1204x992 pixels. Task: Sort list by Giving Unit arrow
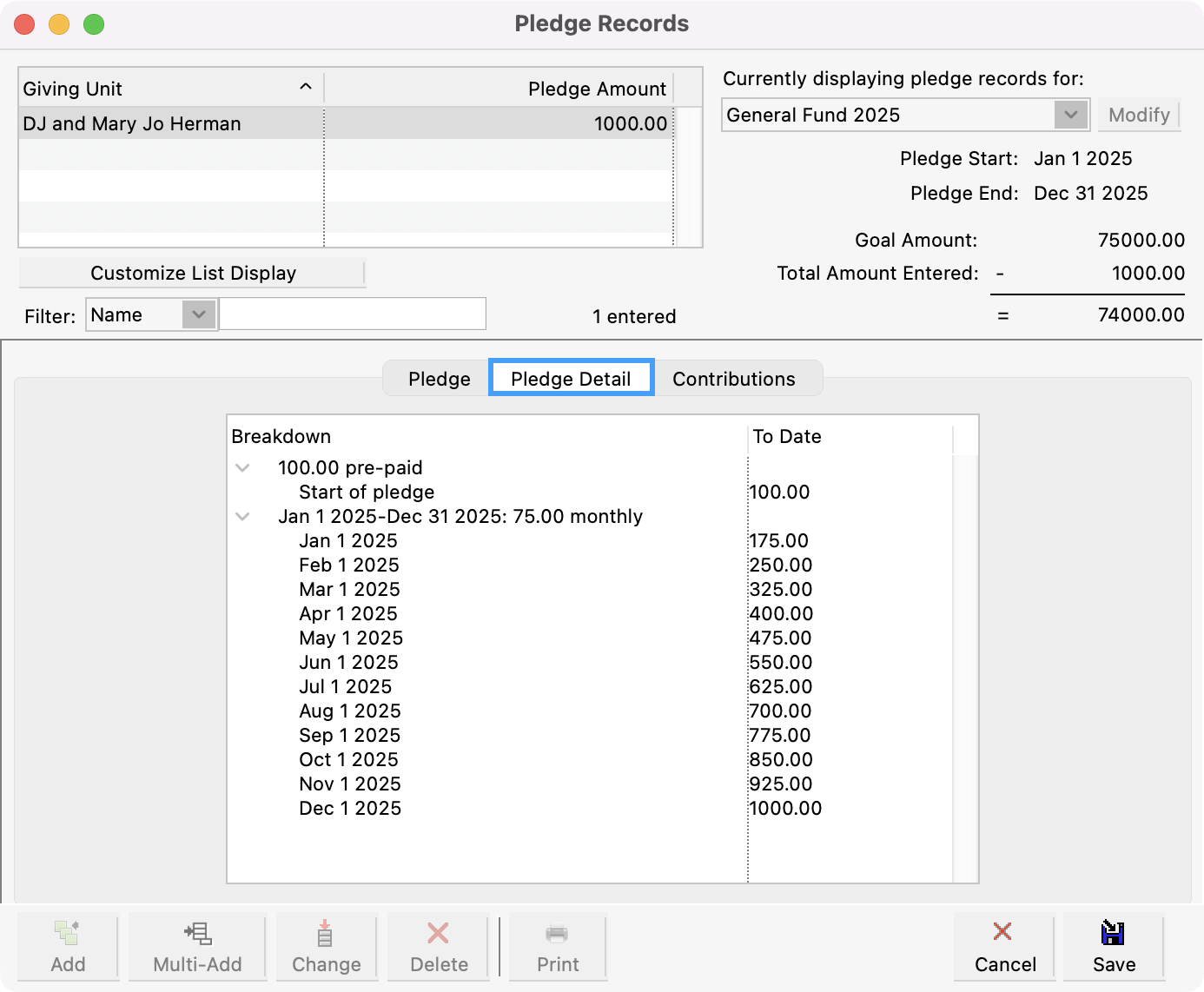coord(305,87)
